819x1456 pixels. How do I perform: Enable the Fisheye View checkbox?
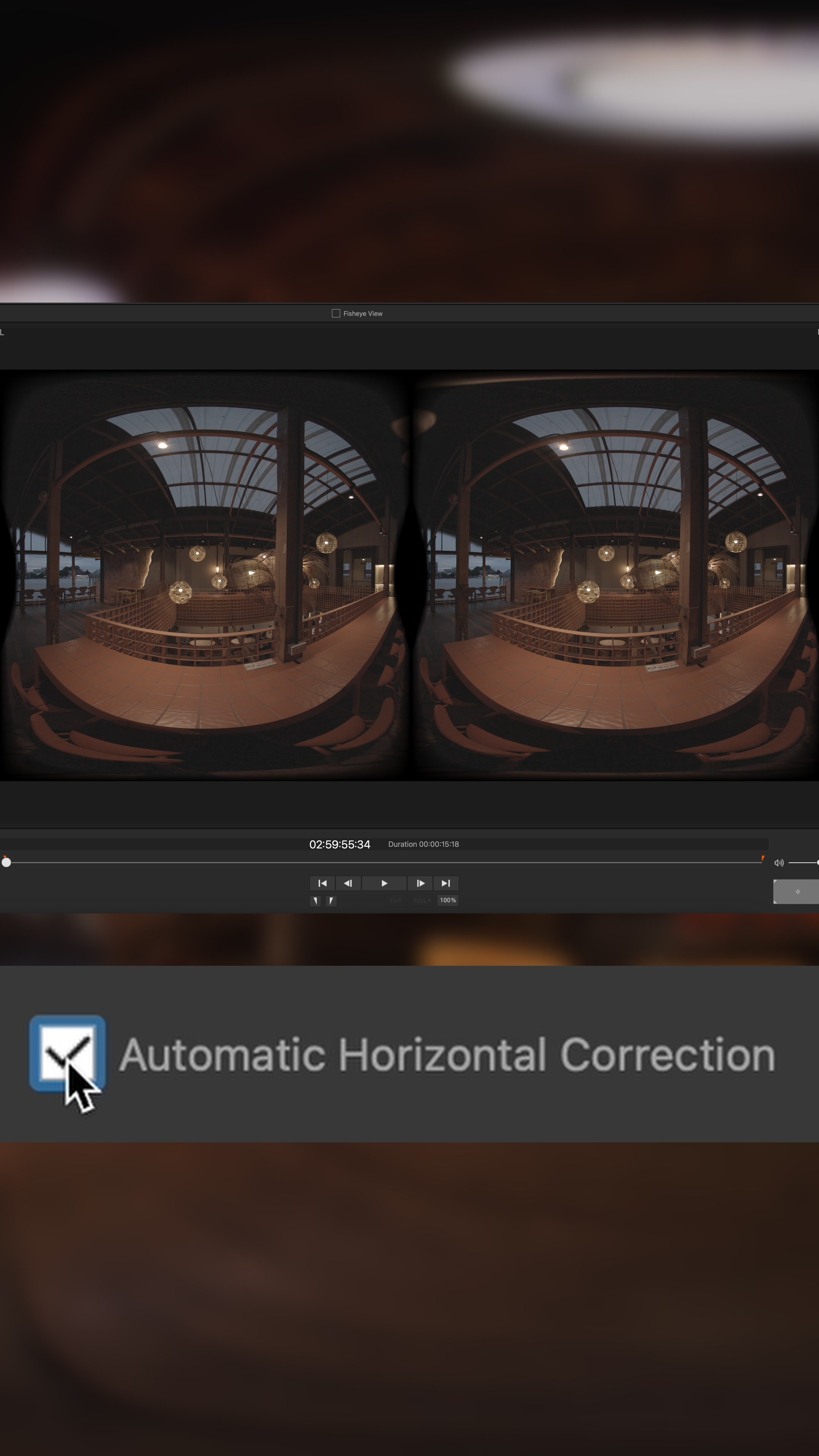tap(336, 313)
